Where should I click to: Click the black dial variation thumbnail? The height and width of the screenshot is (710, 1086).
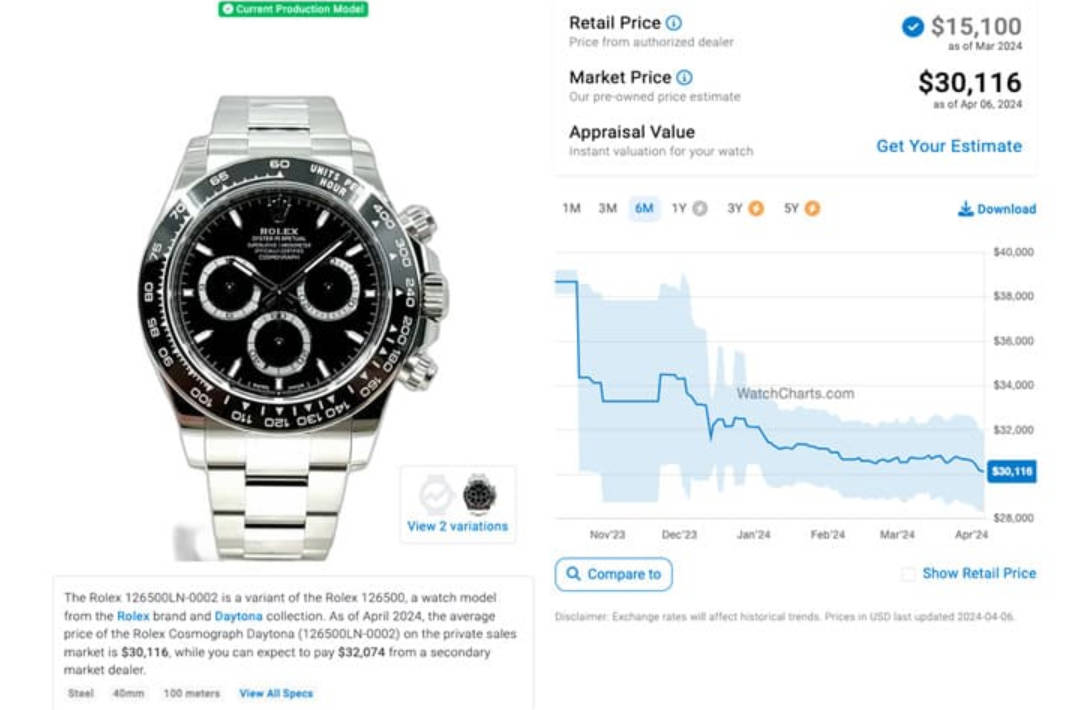tap(479, 495)
